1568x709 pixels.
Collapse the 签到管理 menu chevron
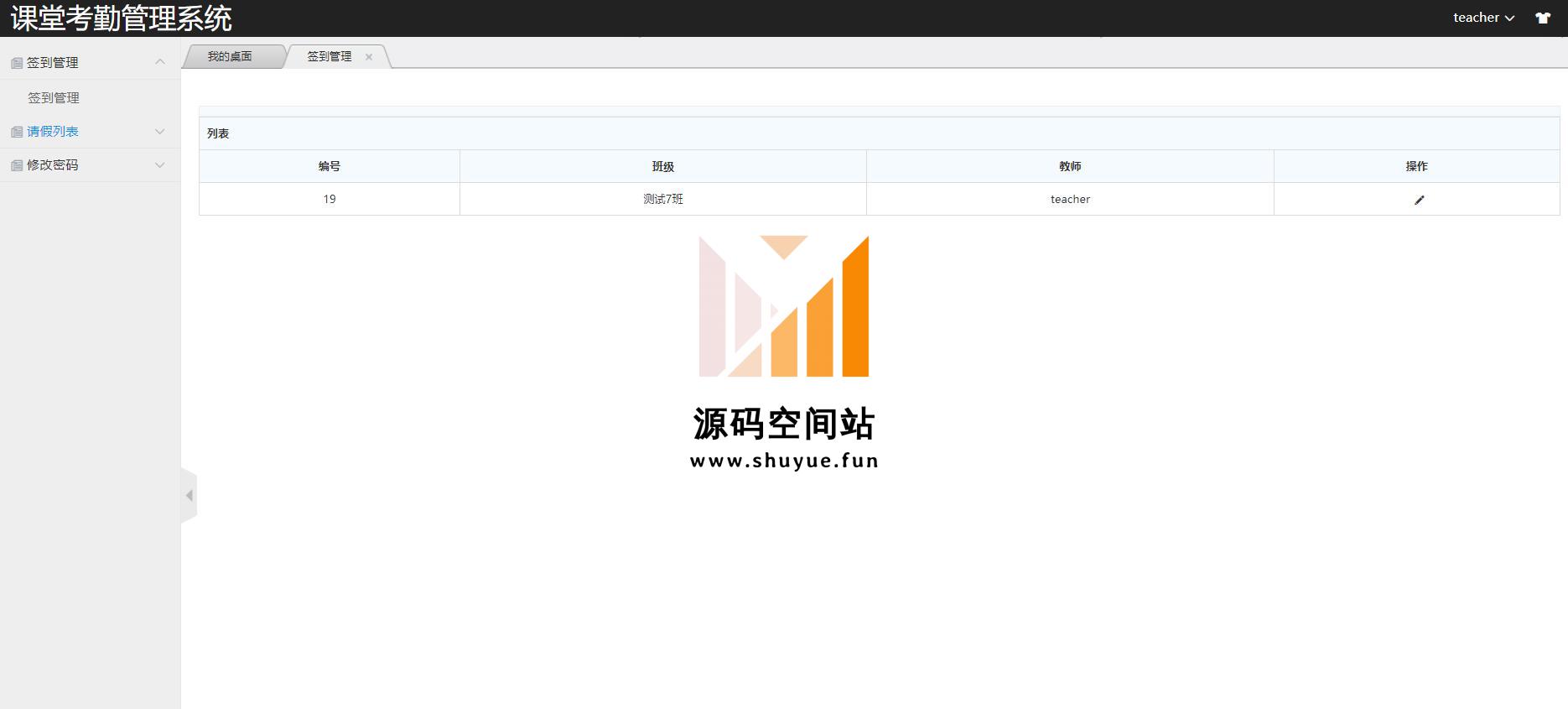pyautogui.click(x=160, y=62)
